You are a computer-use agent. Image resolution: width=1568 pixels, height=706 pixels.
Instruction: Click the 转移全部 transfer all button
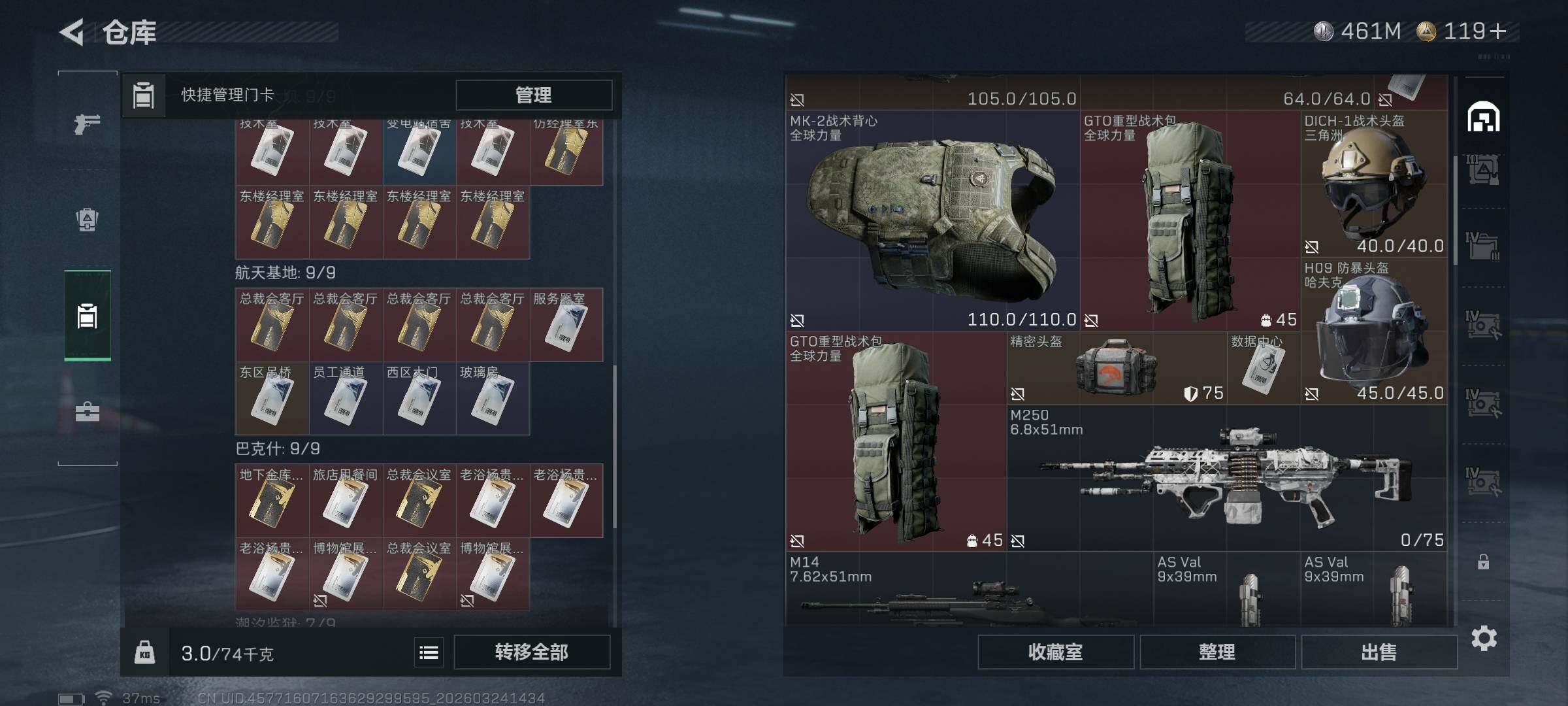click(532, 652)
